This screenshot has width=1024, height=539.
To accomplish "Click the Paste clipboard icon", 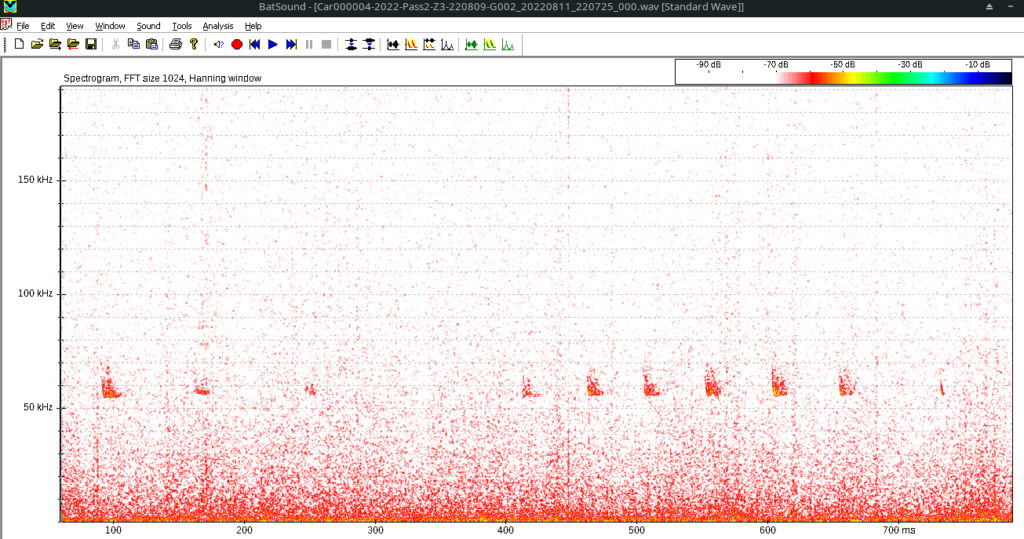I will click(x=152, y=45).
